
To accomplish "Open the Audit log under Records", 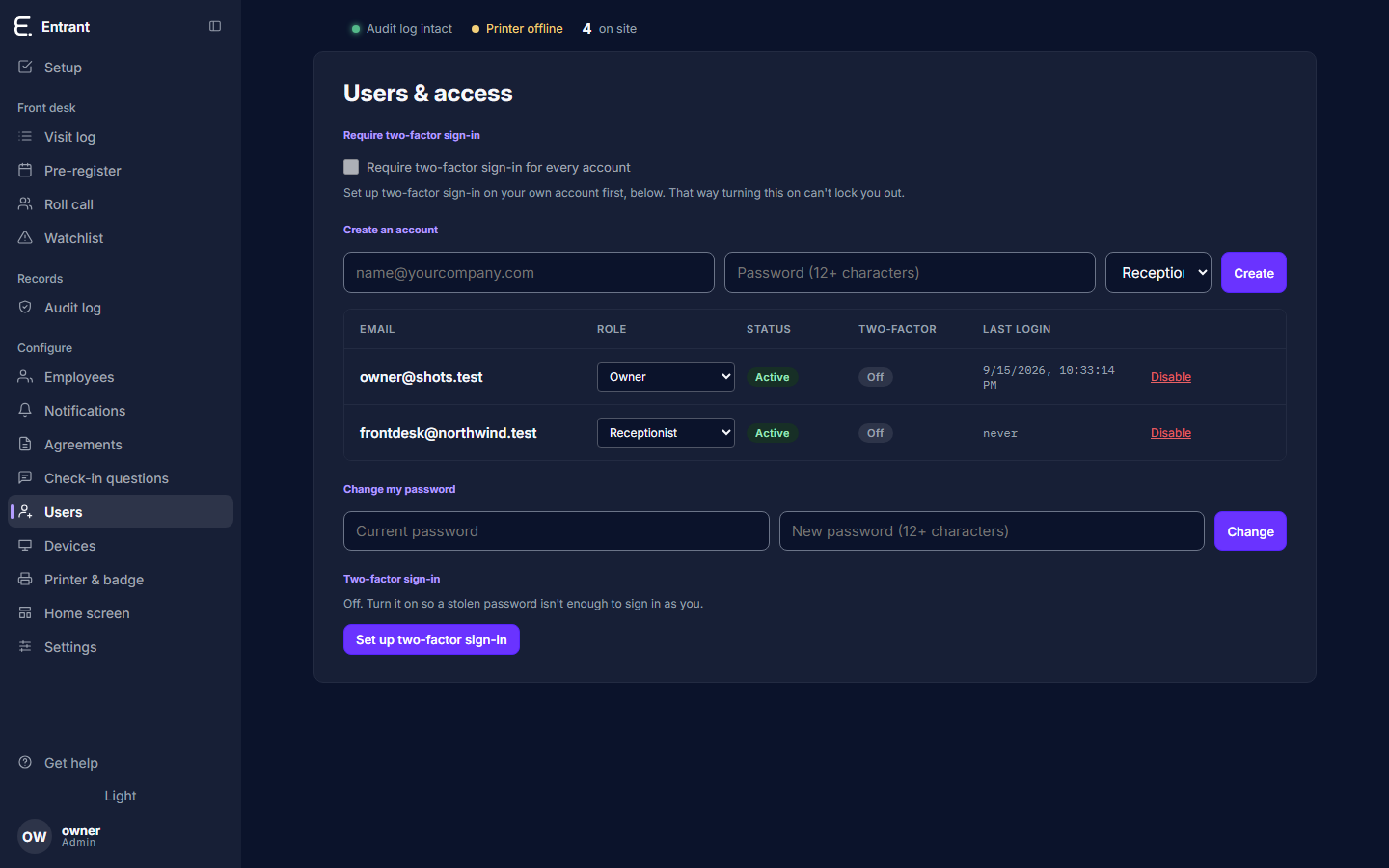I will point(121,308).
